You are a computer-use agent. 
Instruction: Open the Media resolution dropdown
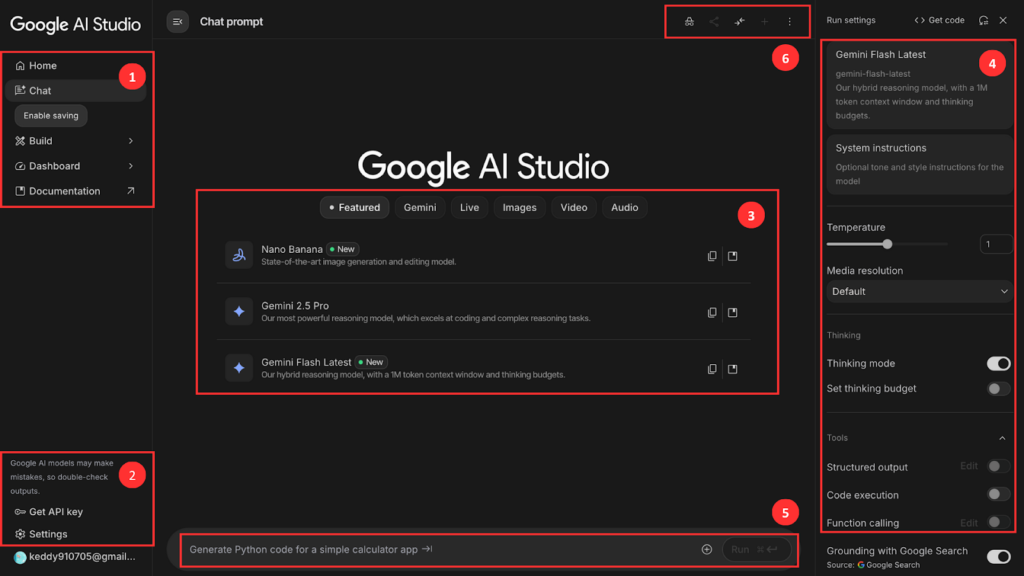919,292
